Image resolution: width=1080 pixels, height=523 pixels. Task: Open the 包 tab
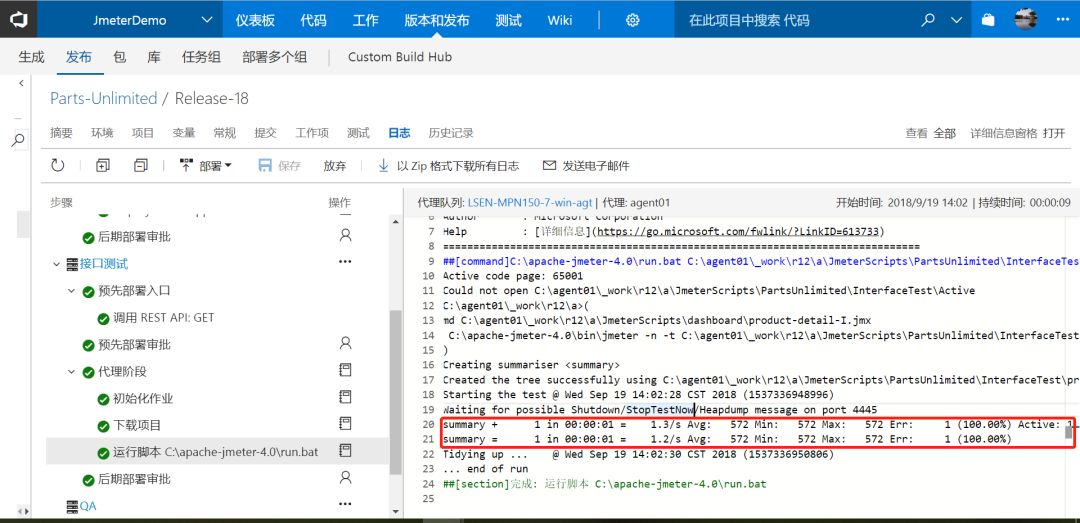tap(119, 57)
